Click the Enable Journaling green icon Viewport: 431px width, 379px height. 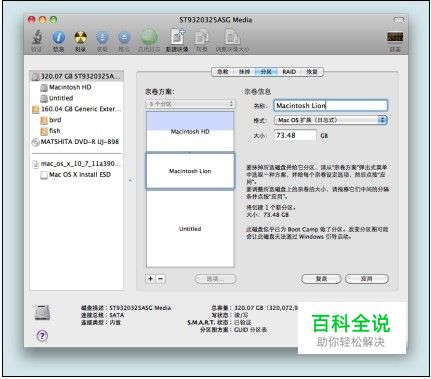149,37
